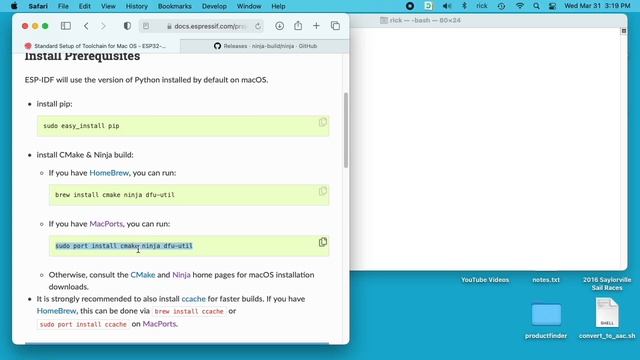Click inside the Terminal bash window
This screenshot has width=640, height=360.
click(485, 148)
